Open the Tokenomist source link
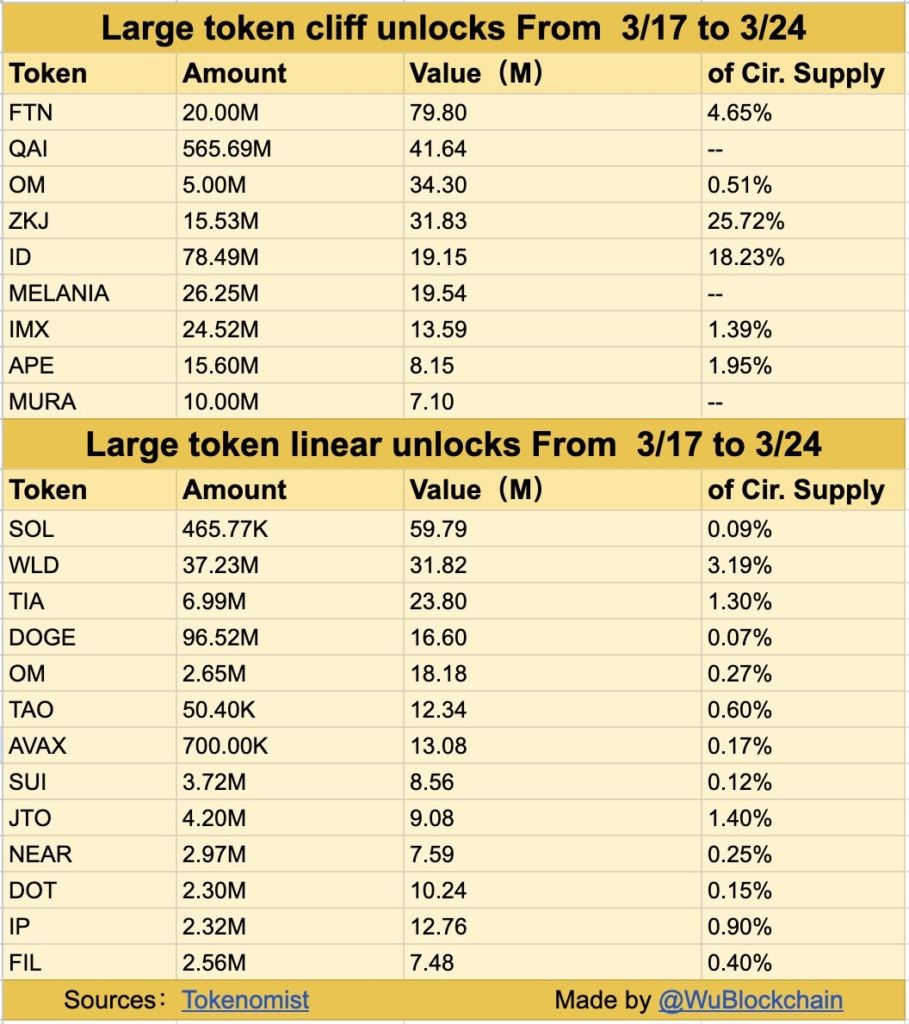This screenshot has width=909, height=1024. pos(245,999)
